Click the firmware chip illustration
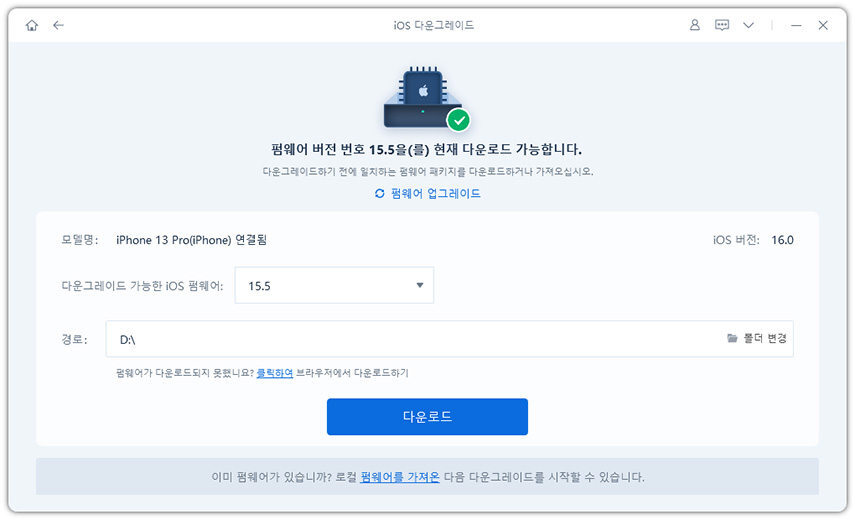The height and width of the screenshot is (520, 855). (x=426, y=98)
